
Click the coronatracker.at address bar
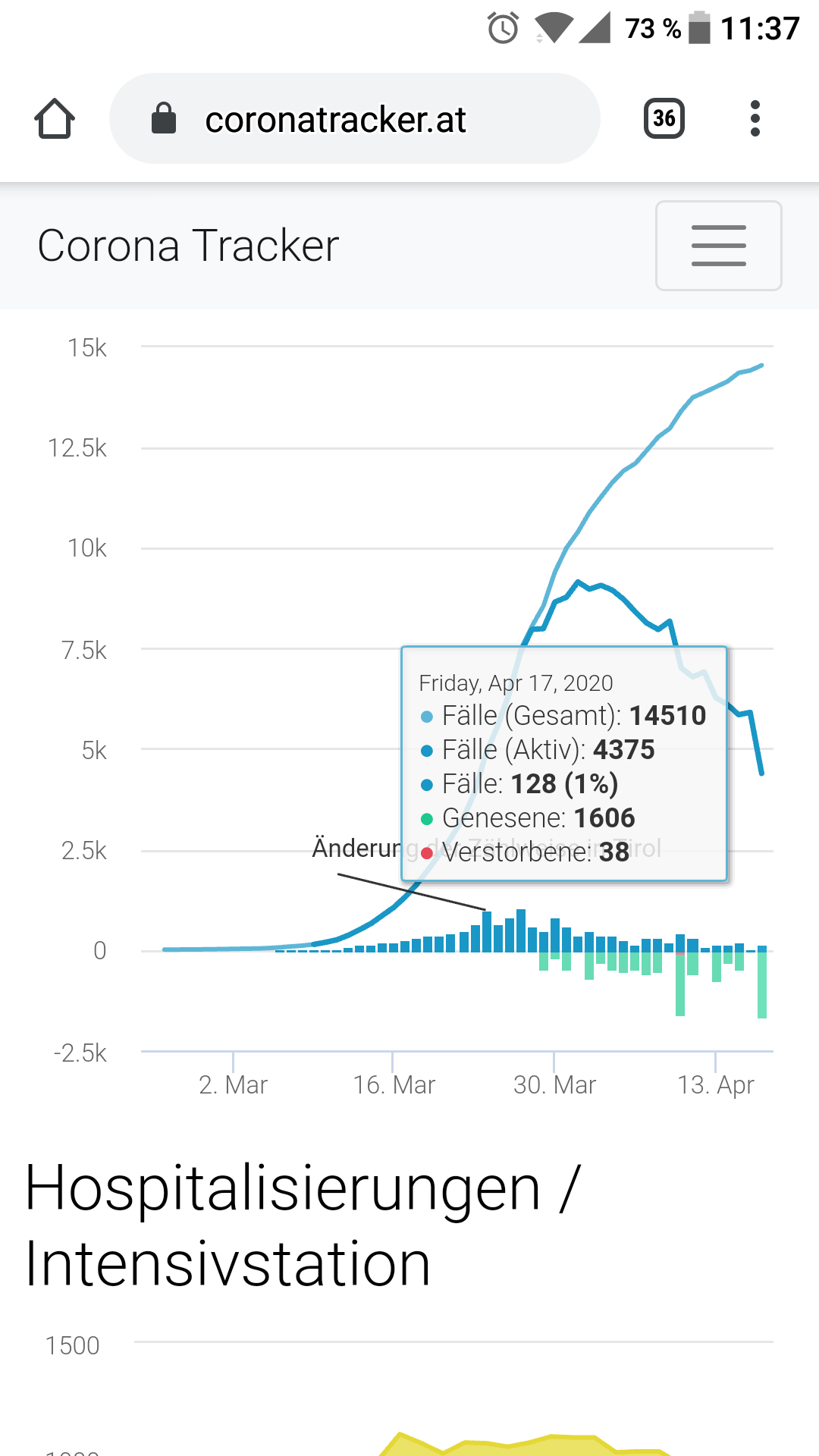(355, 118)
